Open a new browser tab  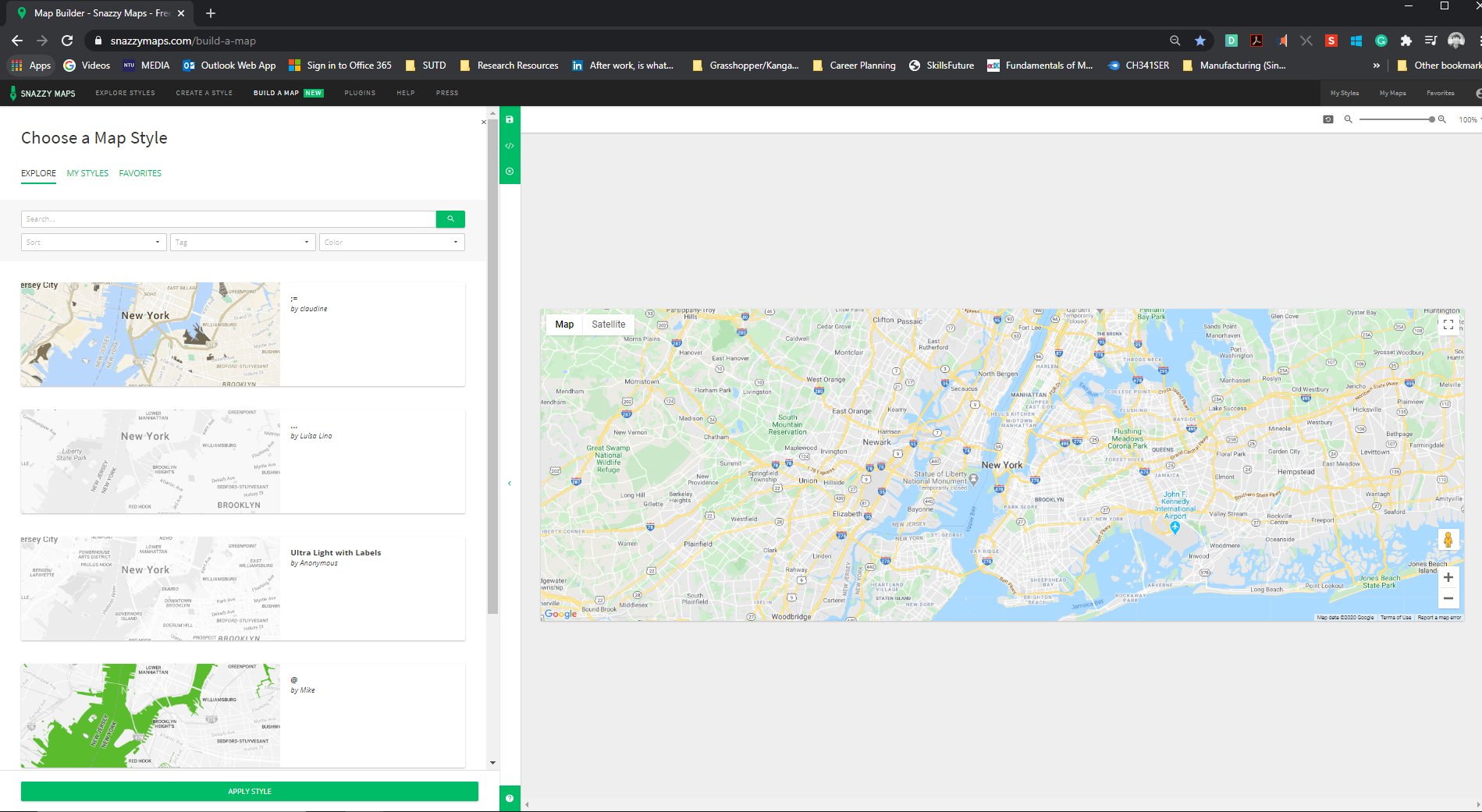211,13
